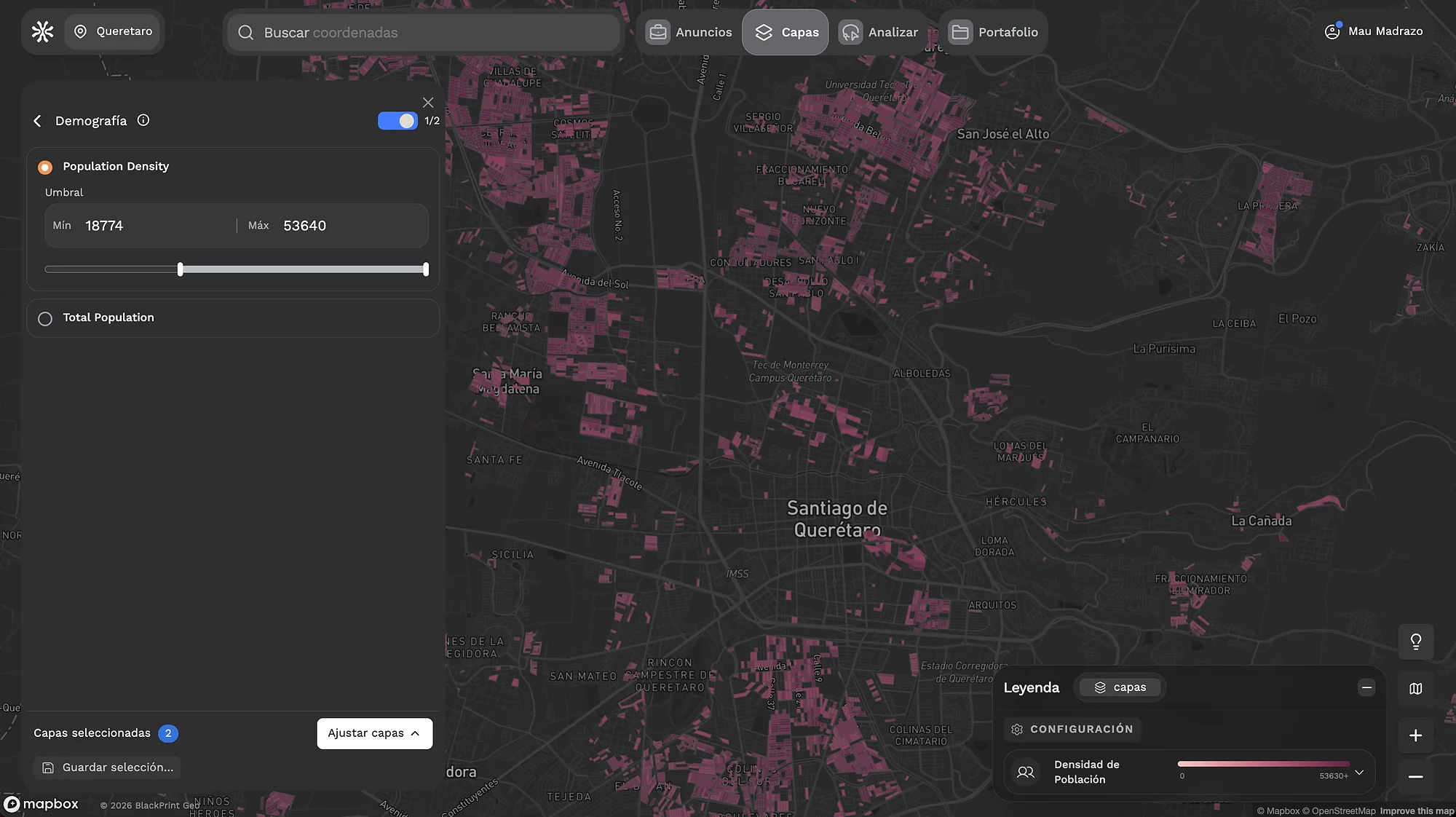Open the Mau Madrazo user menu
Image resolution: width=1456 pixels, height=817 pixels.
(x=1374, y=31)
